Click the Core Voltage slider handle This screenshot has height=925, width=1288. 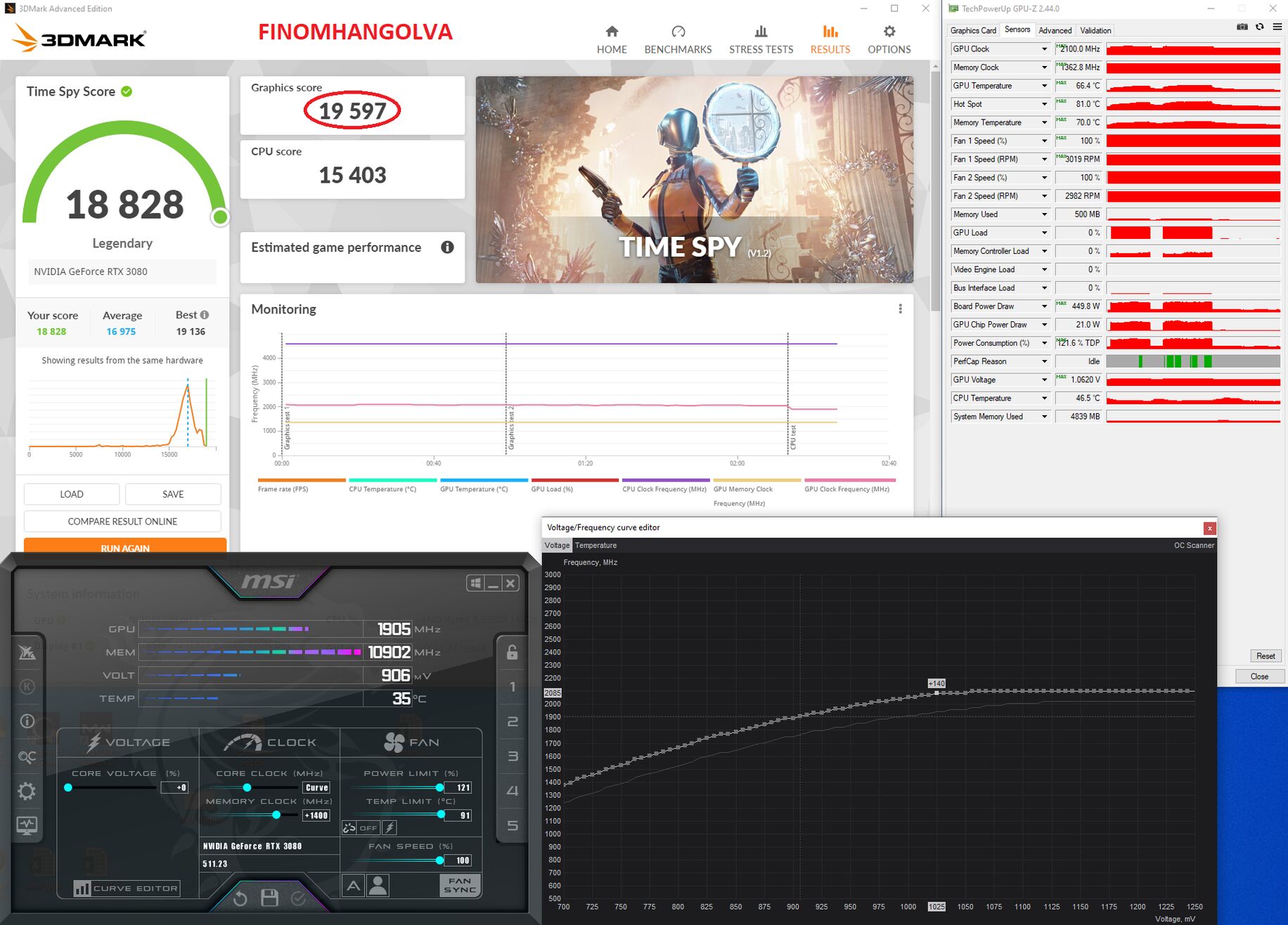pos(68,787)
